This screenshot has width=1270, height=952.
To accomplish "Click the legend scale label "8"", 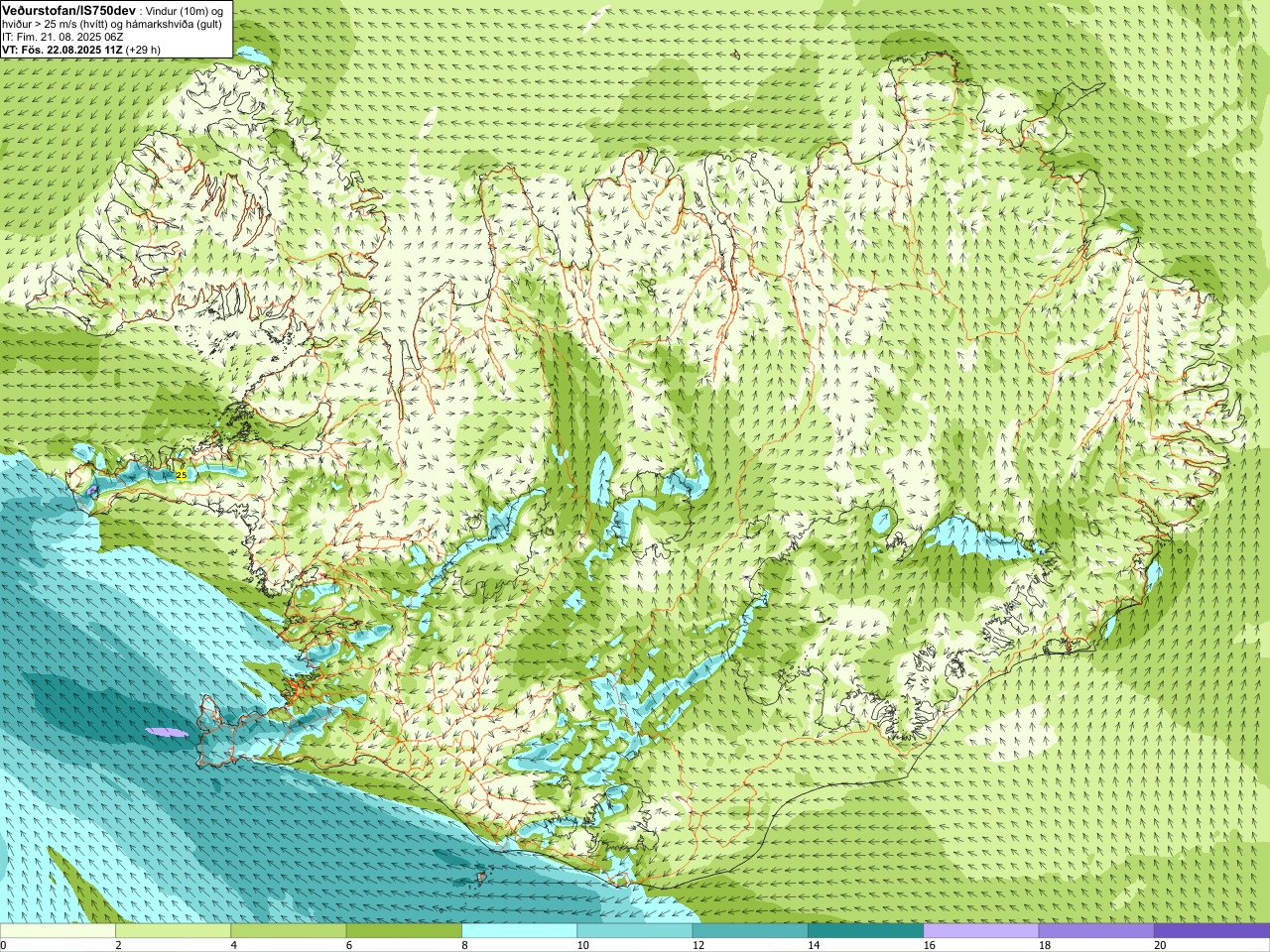I will 464,945.
